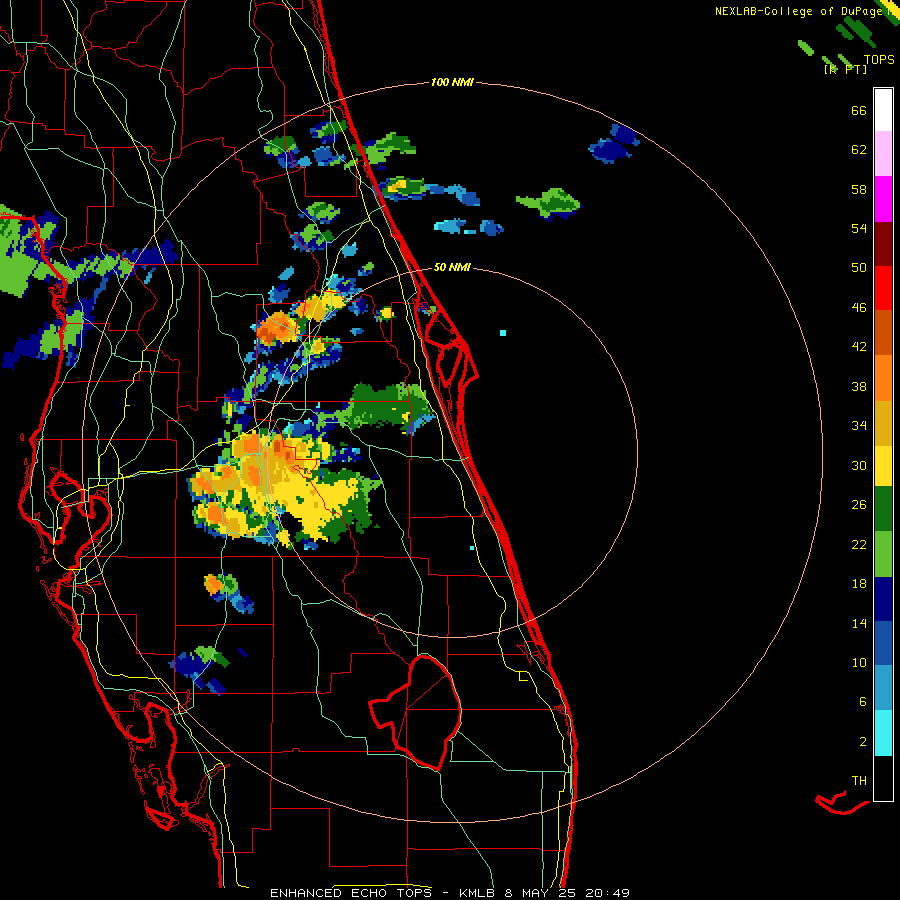
Task: Click the navy echo cell near 100 NMI ring
Action: 613,143
